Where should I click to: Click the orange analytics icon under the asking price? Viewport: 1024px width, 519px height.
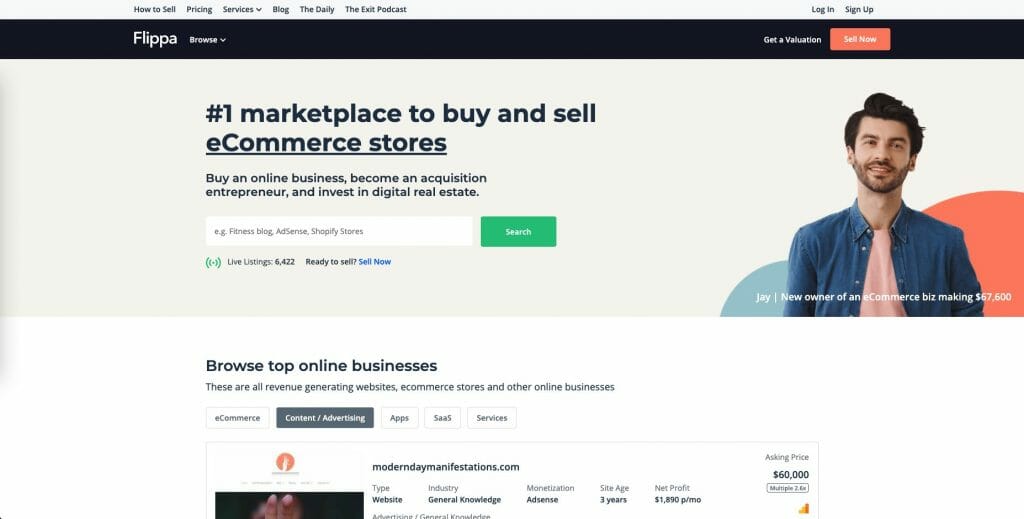(x=803, y=508)
